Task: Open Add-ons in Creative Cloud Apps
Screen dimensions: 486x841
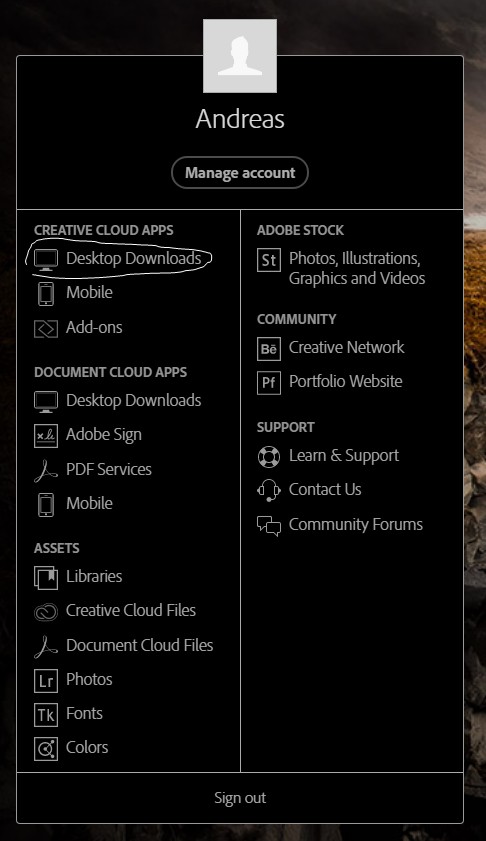Action: click(78, 328)
